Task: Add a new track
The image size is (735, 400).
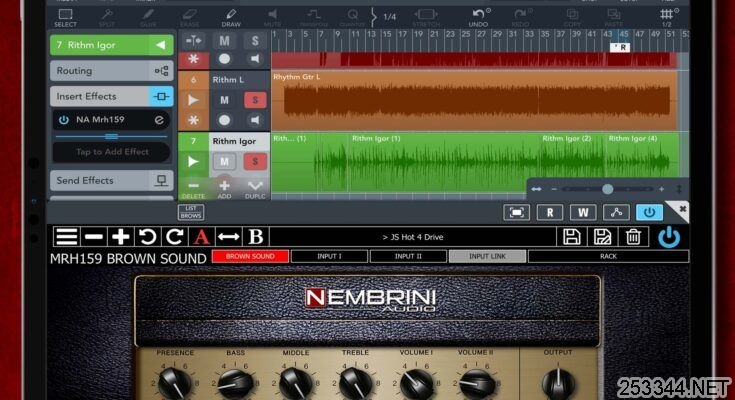Action: [x=225, y=189]
